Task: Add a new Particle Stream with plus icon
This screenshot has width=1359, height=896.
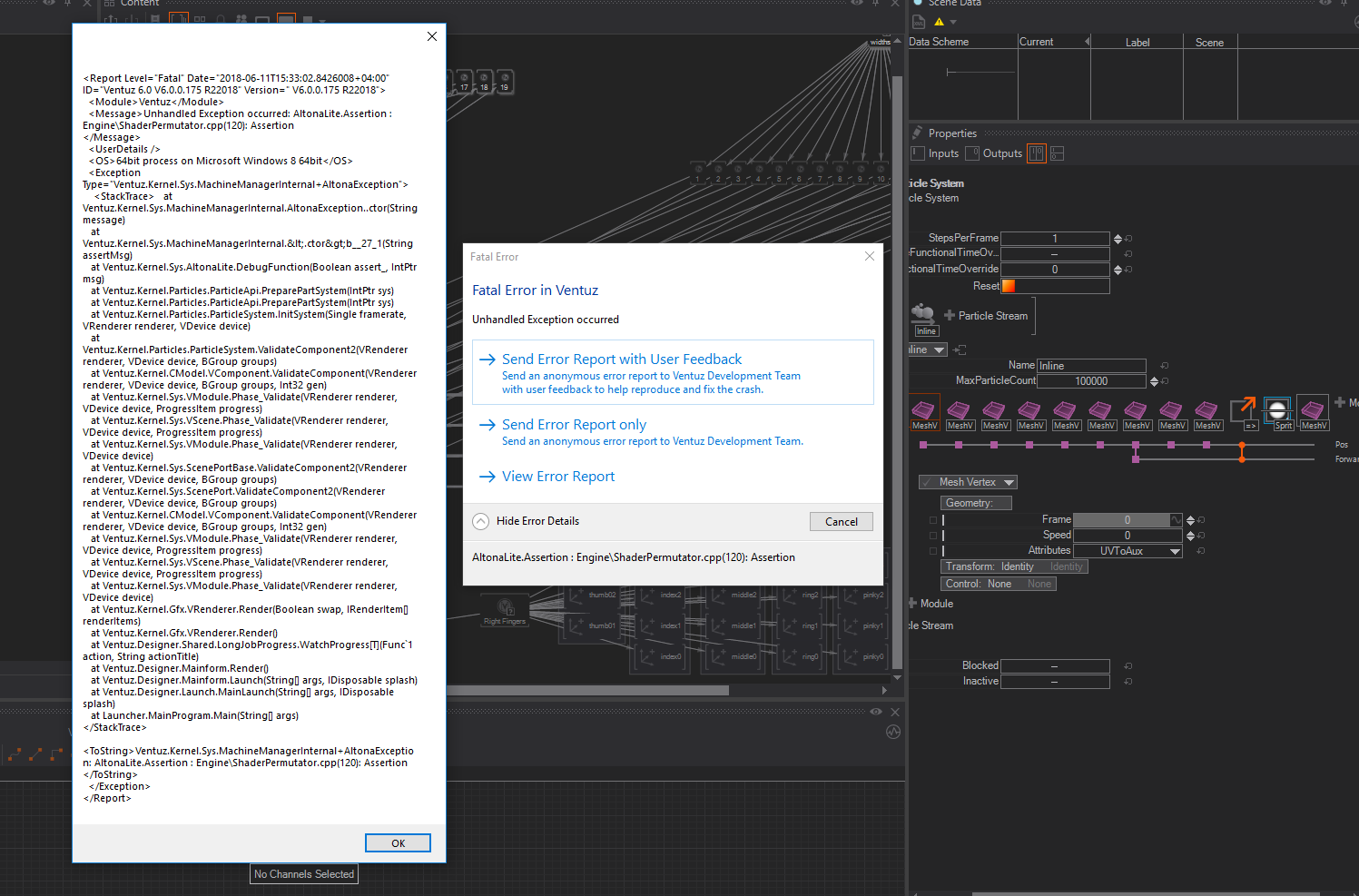Action: 950,316
